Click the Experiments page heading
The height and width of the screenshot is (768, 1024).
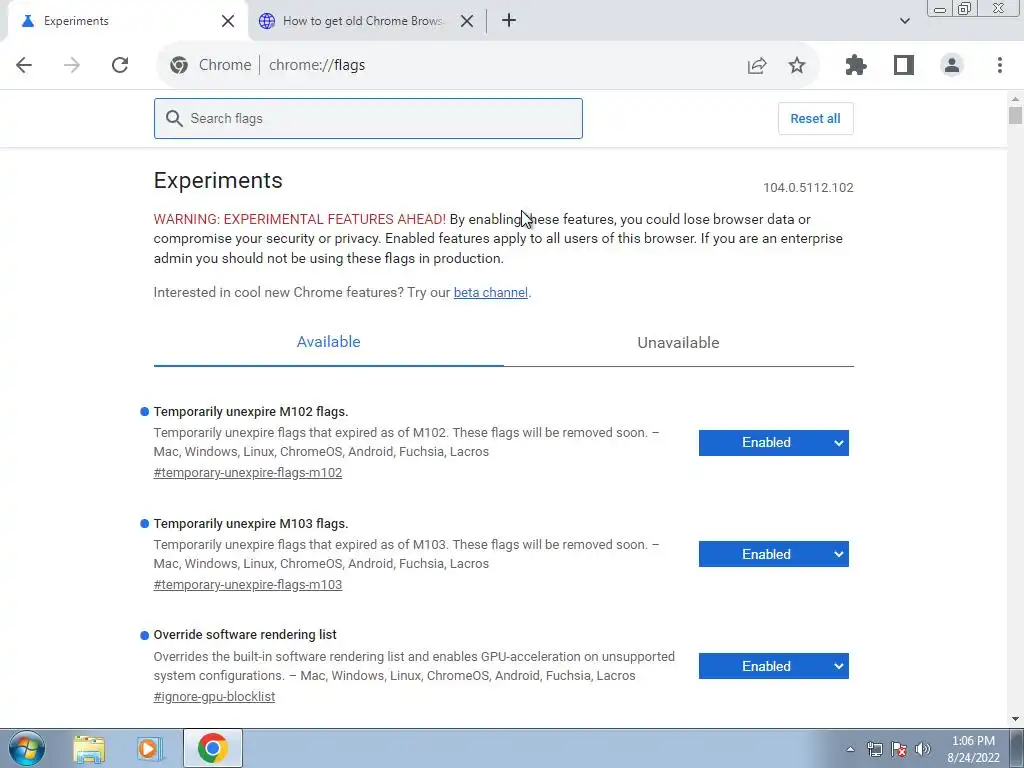218,180
